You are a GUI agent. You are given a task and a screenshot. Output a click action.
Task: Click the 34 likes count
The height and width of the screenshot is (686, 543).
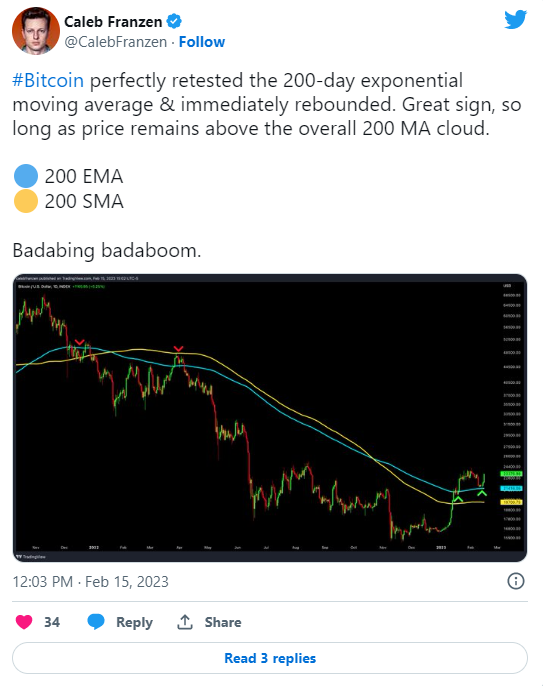52,622
